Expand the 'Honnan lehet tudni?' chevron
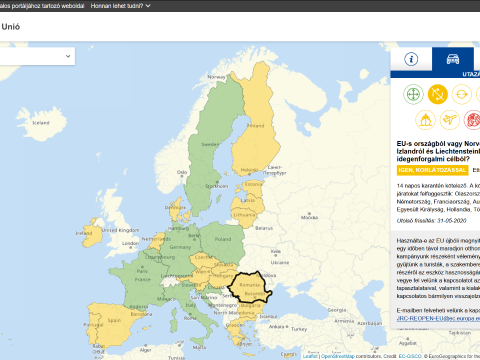 click(x=148, y=6)
